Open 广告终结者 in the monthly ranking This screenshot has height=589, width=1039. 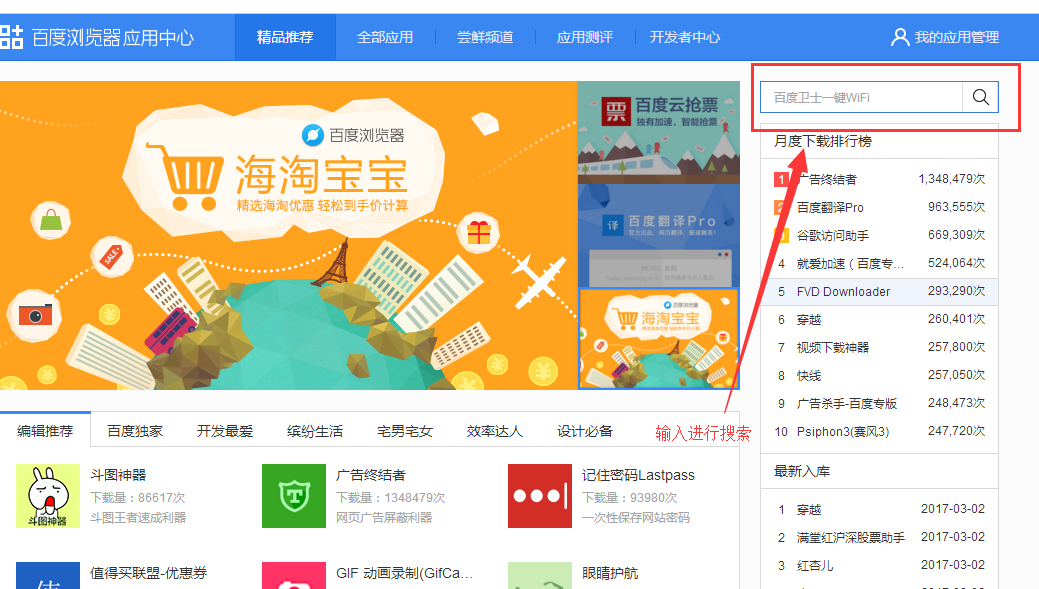point(827,180)
